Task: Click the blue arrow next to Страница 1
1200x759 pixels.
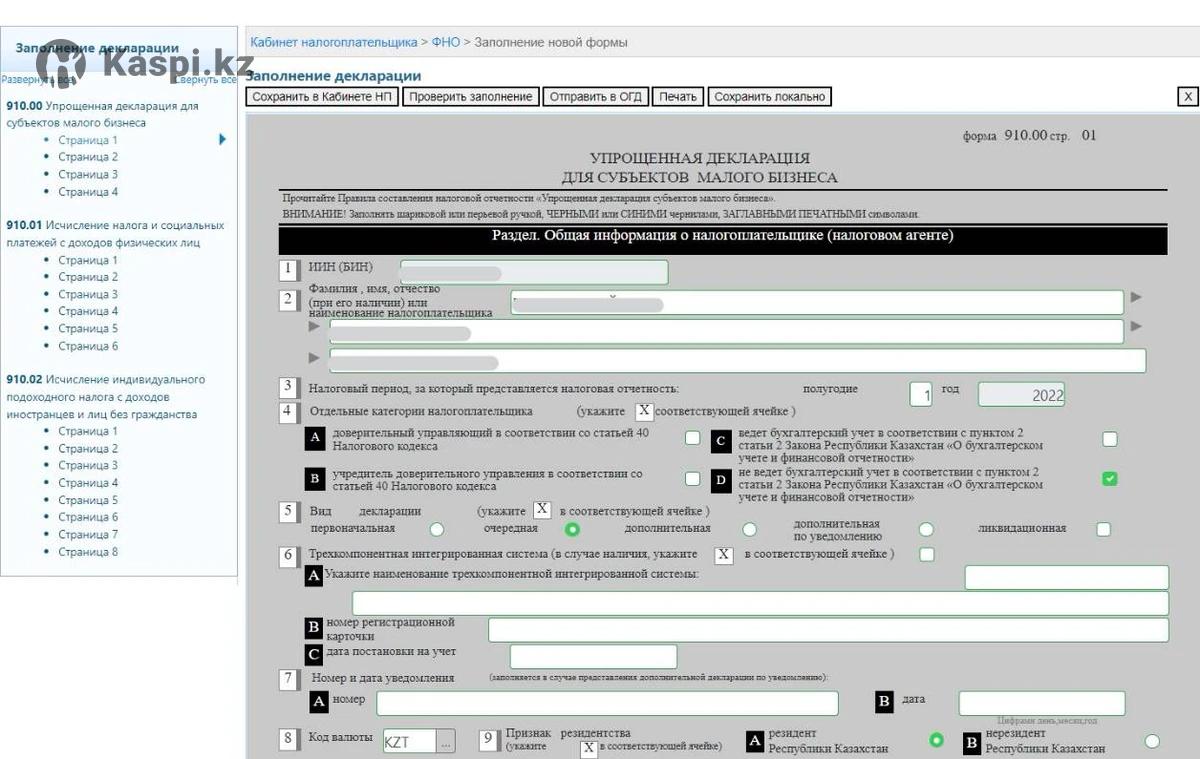Action: coord(222,140)
